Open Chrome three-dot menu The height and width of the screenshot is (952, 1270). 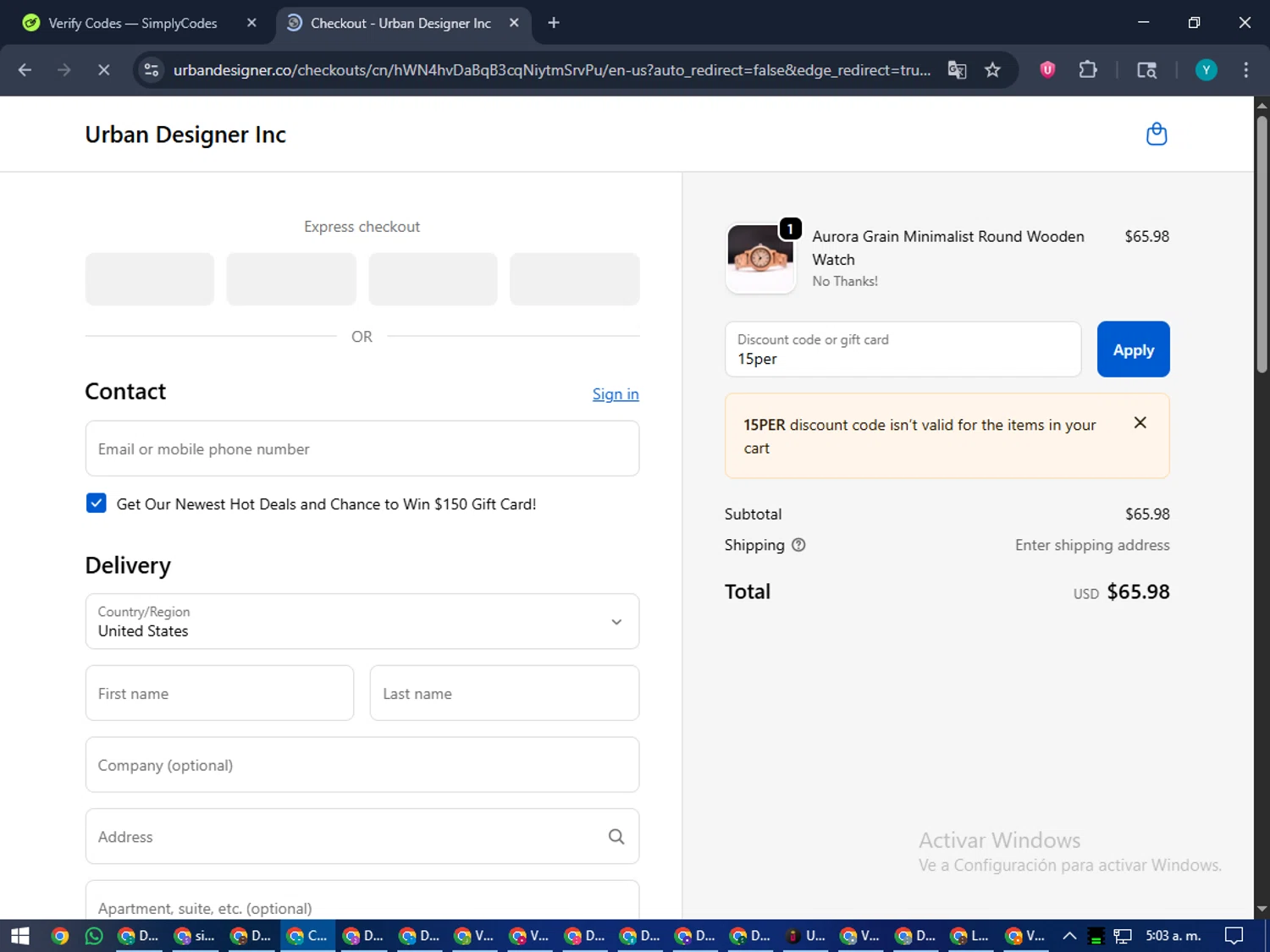1245,69
